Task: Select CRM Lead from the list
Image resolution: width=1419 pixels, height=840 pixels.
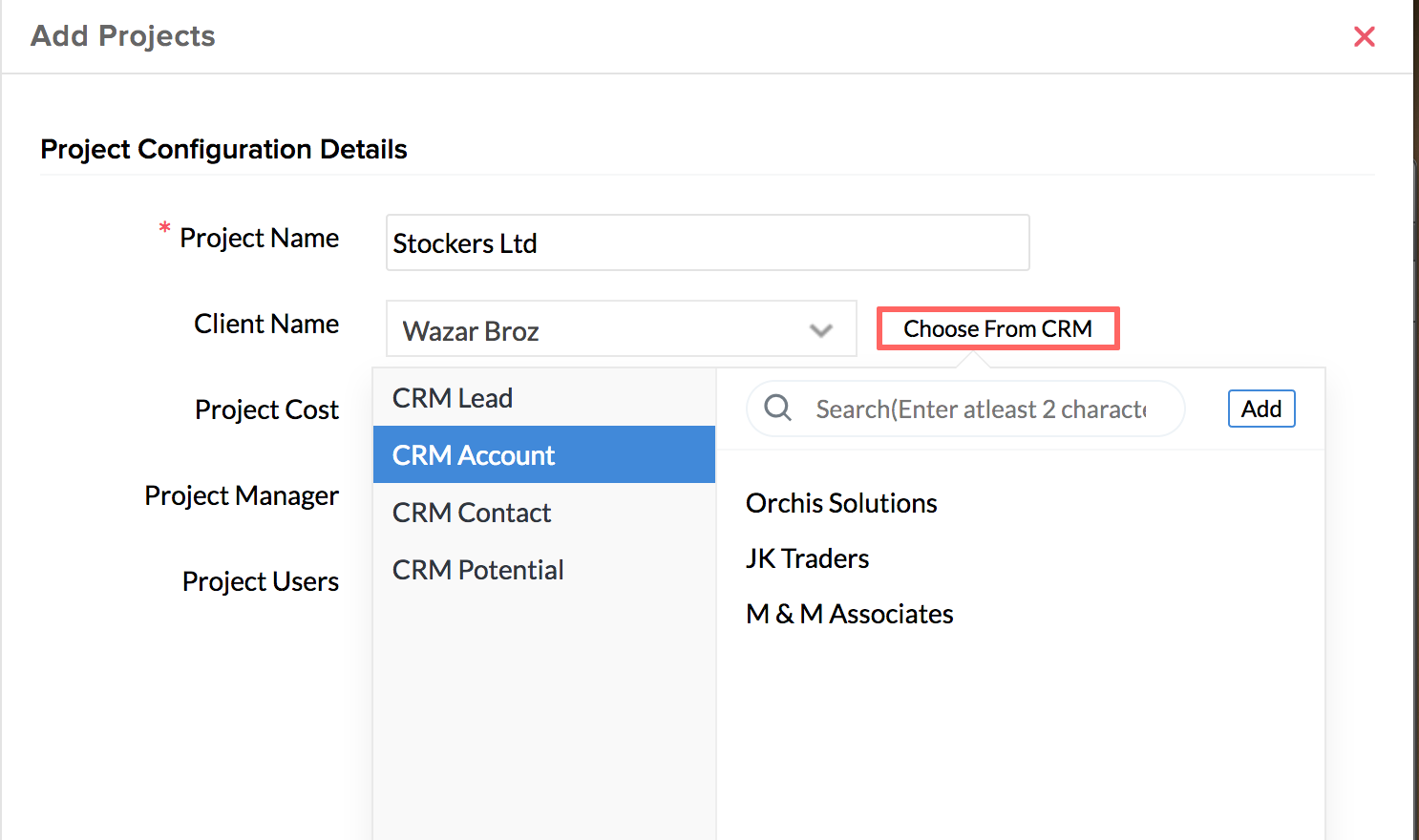Action: [x=453, y=398]
